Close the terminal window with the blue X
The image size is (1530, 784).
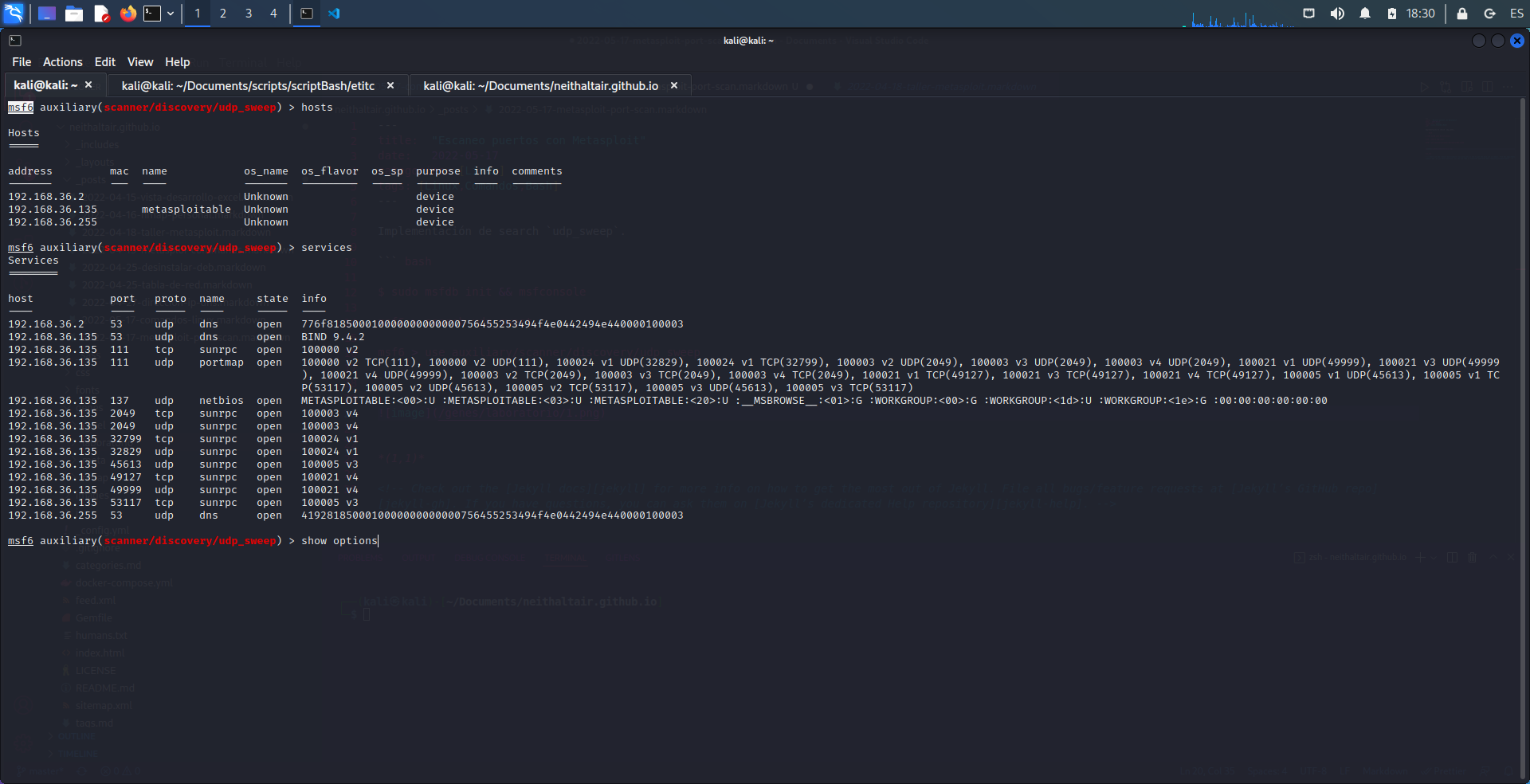(x=1517, y=41)
